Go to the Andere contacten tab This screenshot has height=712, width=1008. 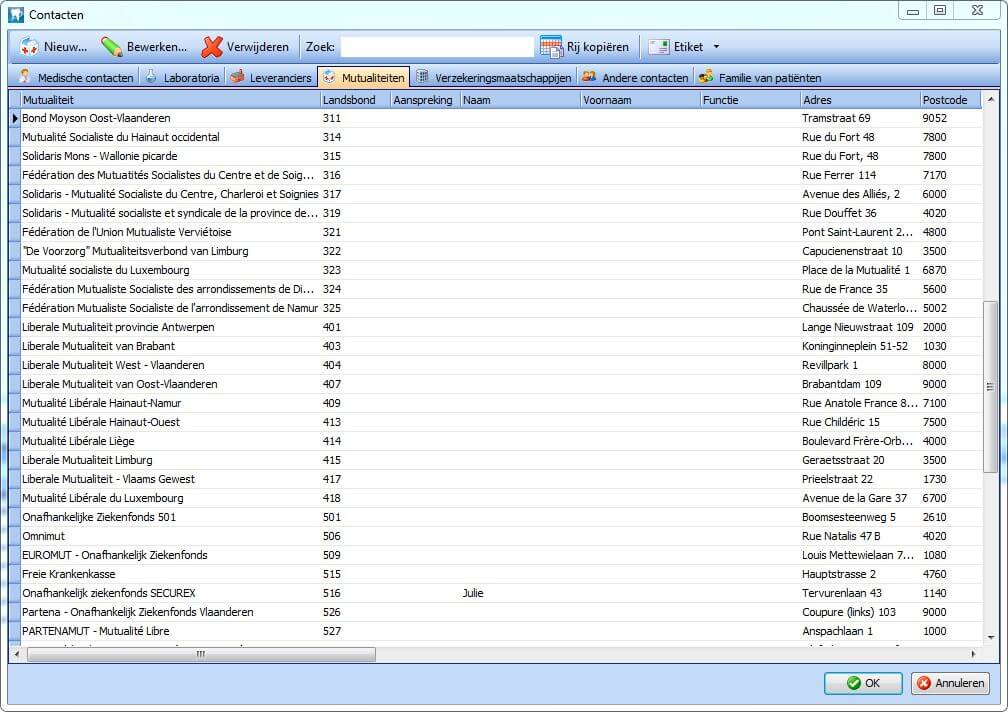click(x=635, y=77)
